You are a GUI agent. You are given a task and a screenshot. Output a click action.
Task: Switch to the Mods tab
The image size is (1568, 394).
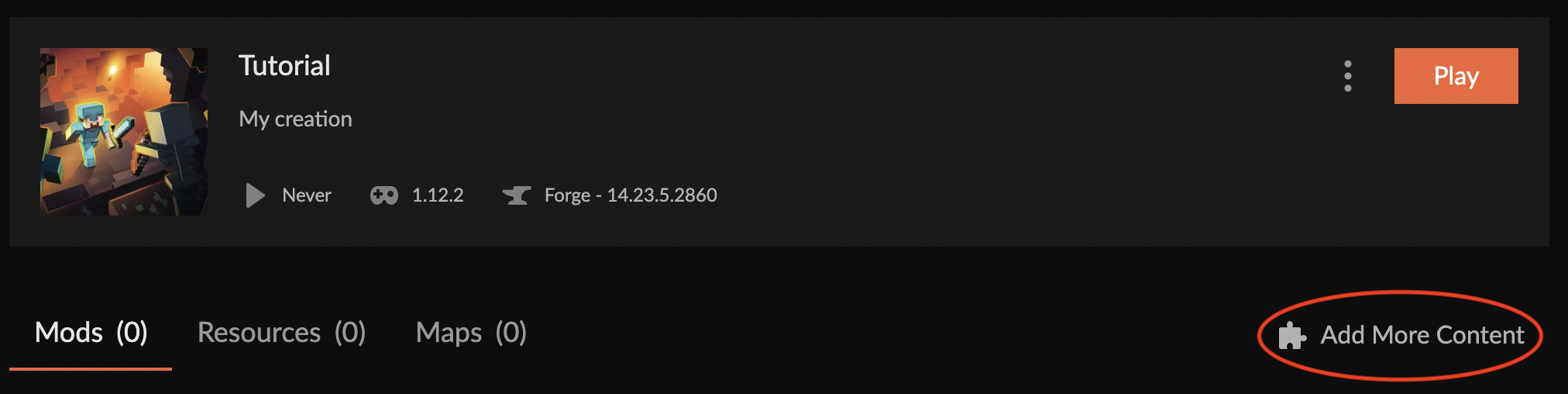pyautogui.click(x=69, y=333)
